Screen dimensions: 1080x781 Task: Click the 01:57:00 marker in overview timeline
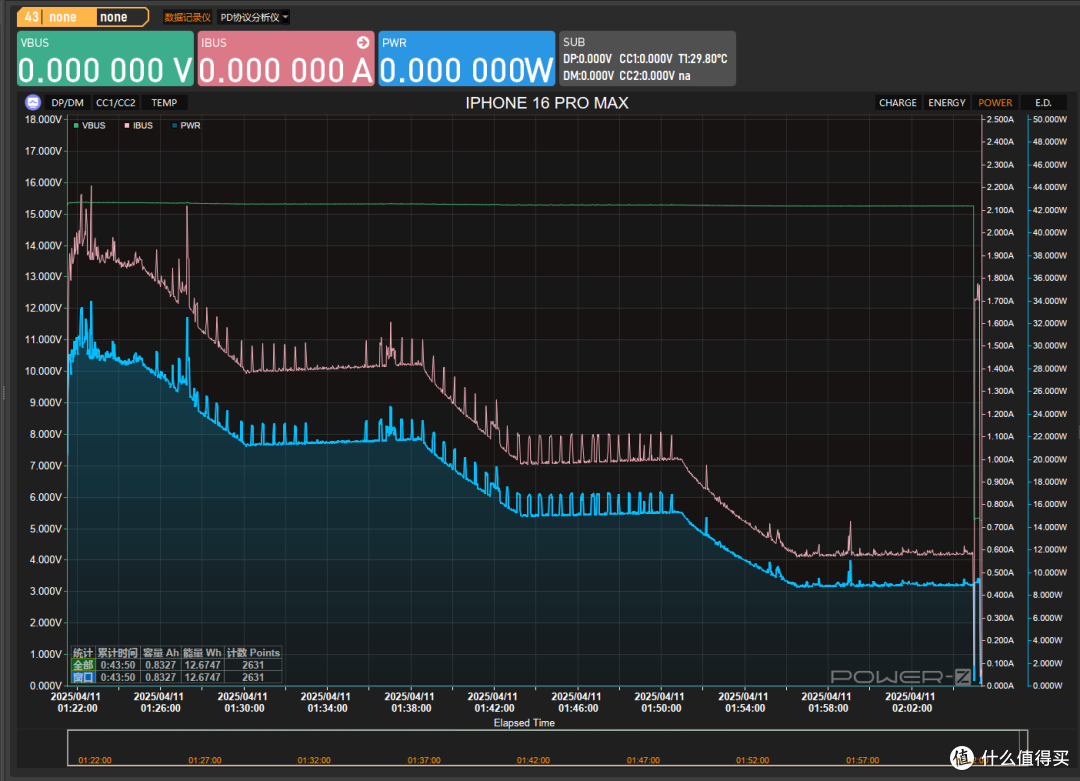click(x=862, y=760)
